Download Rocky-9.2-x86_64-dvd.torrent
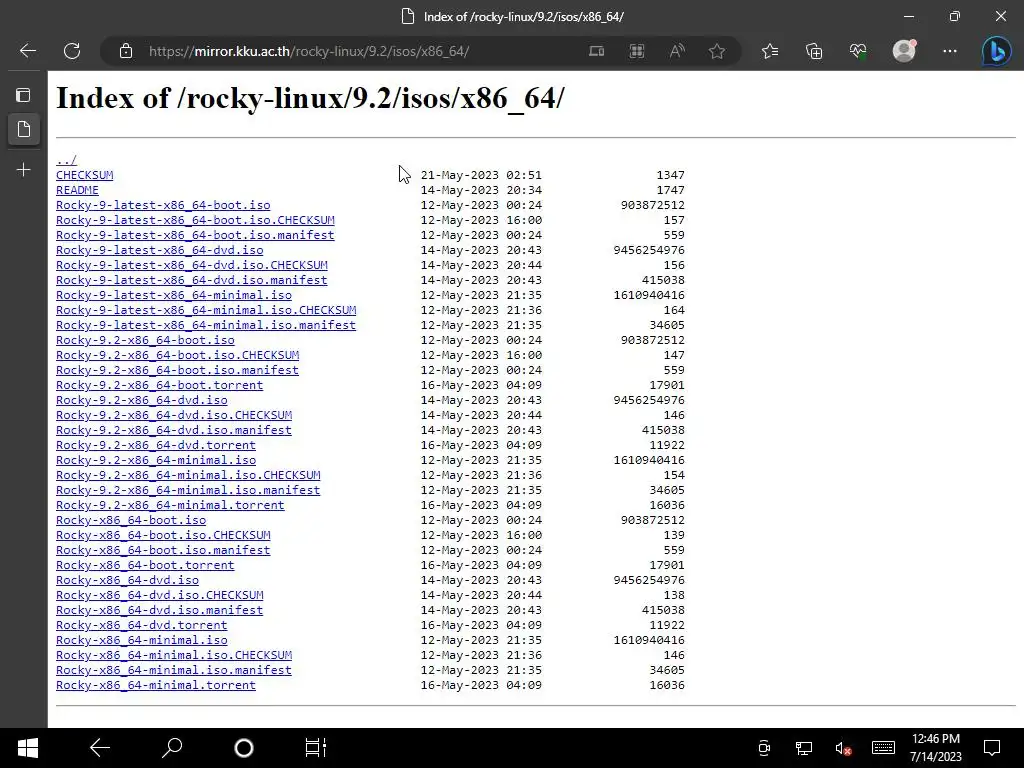 [x=156, y=445]
